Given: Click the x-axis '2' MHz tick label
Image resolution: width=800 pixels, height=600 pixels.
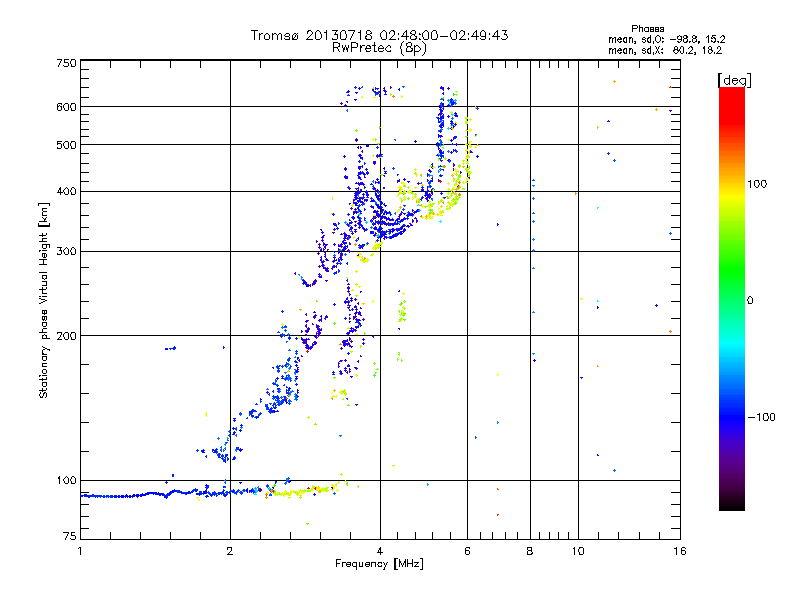Looking at the screenshot, I should click(230, 551).
